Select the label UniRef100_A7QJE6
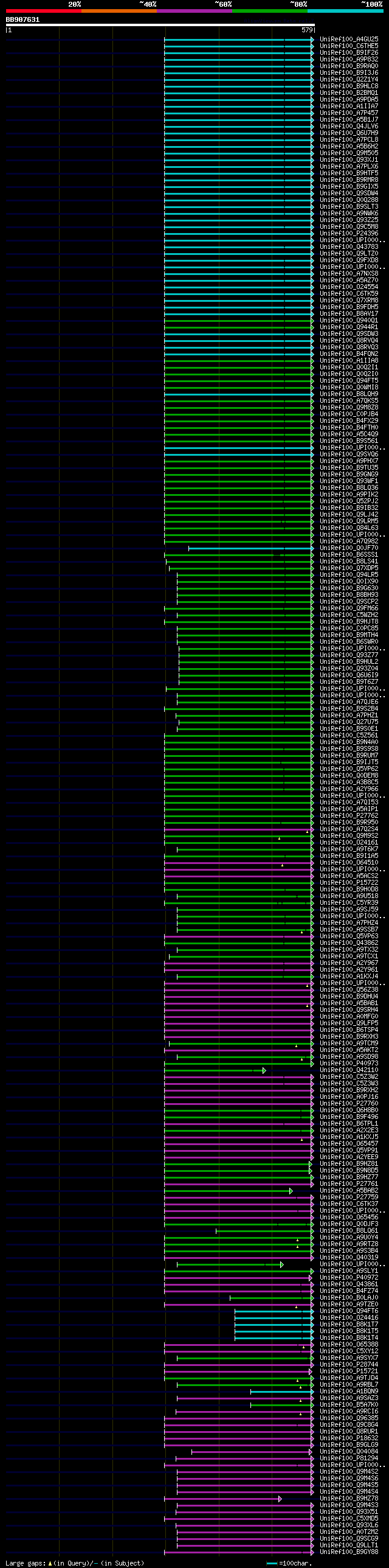 tap(349, 702)
